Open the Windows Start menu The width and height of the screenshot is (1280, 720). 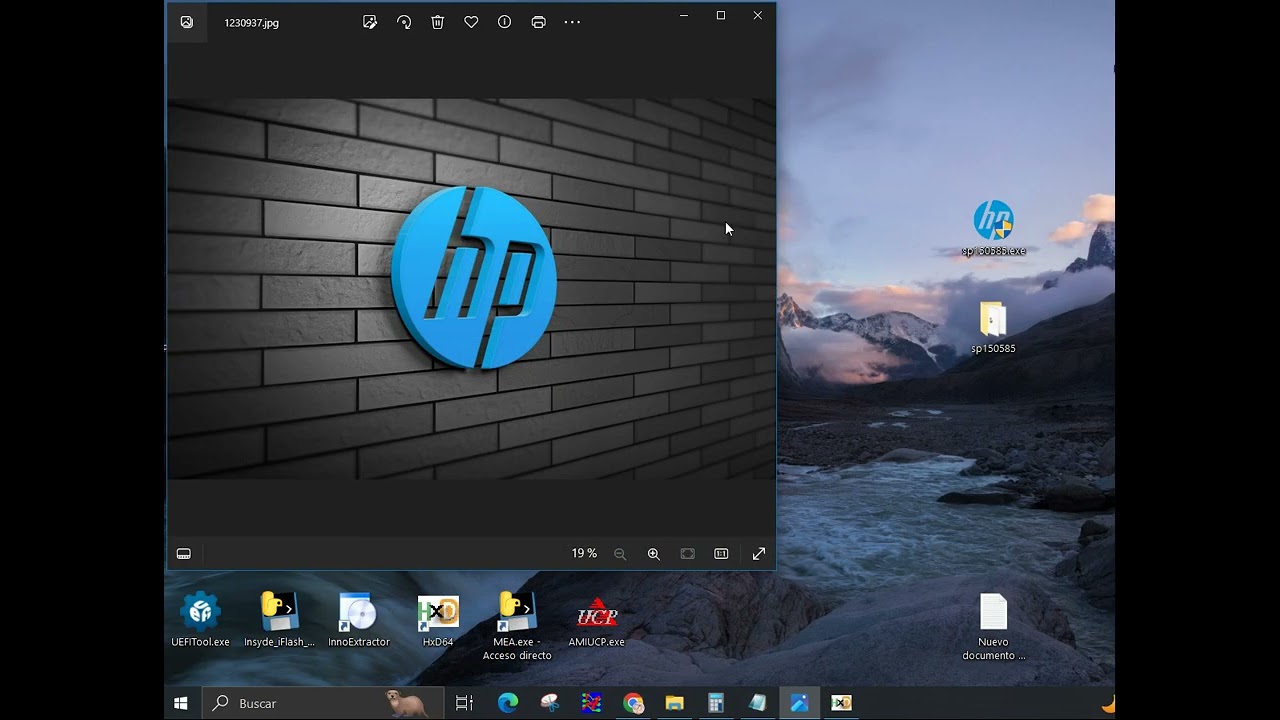[181, 703]
